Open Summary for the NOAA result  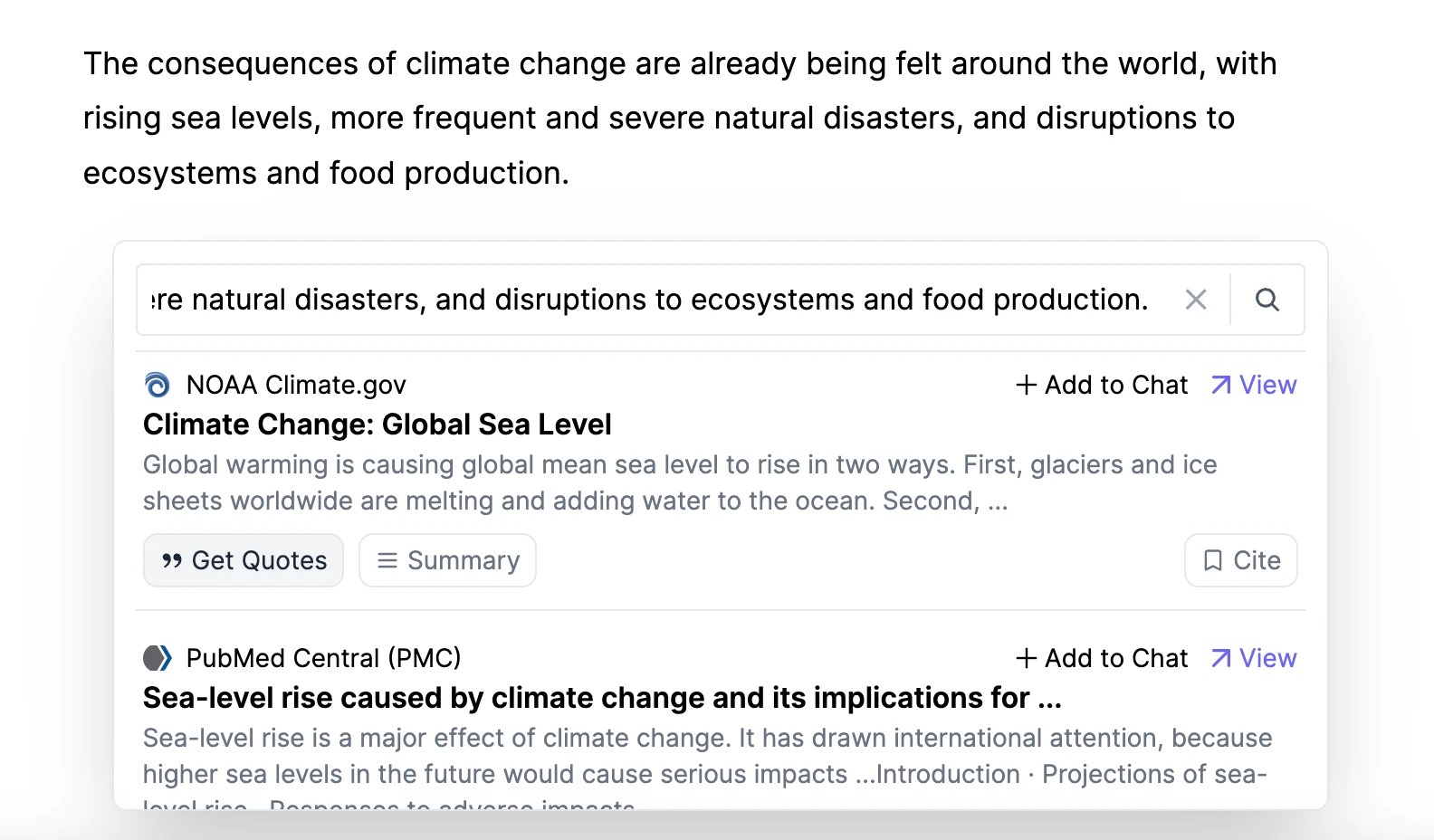click(447, 560)
